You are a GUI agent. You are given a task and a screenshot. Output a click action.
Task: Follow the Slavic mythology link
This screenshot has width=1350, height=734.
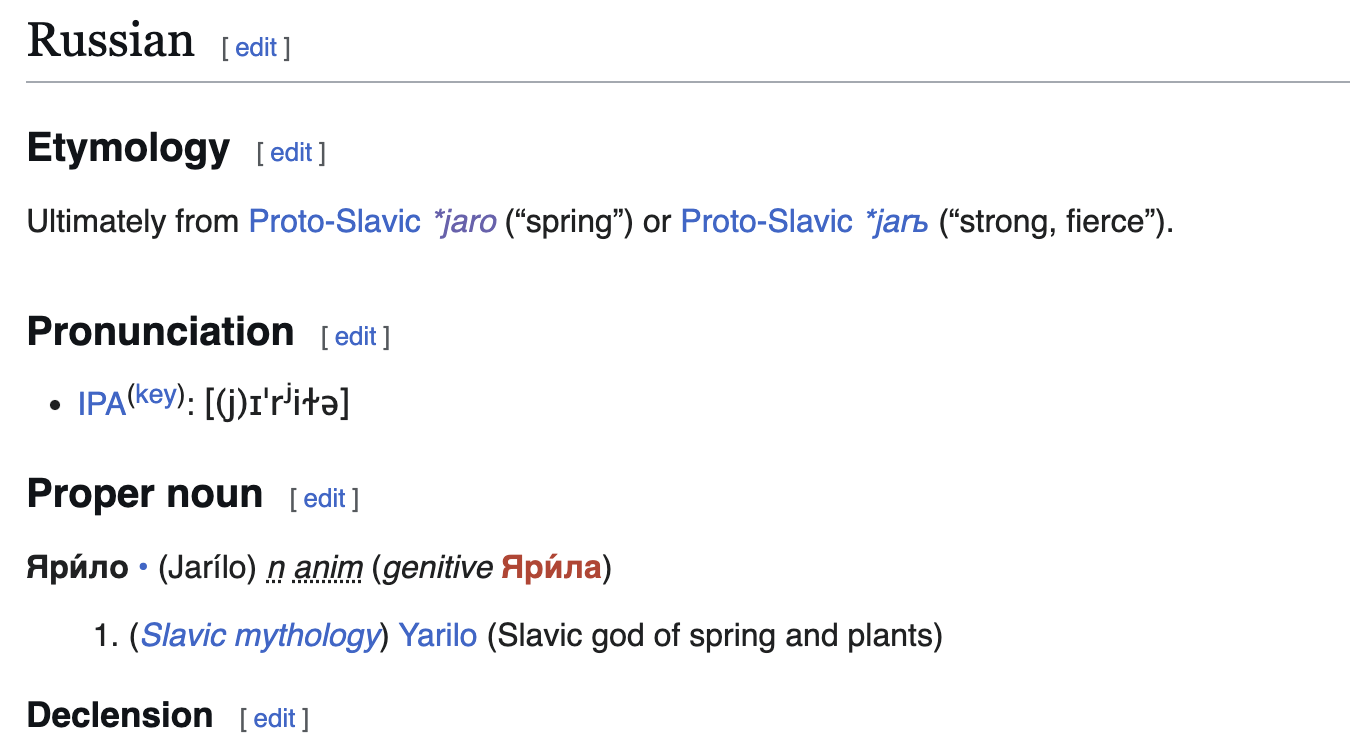(x=260, y=635)
